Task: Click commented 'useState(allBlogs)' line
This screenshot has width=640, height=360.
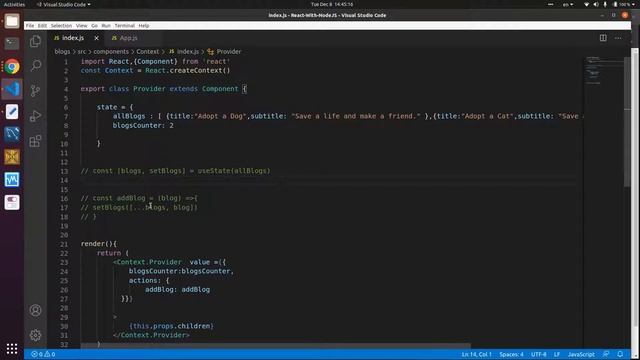Action: [x=175, y=171]
